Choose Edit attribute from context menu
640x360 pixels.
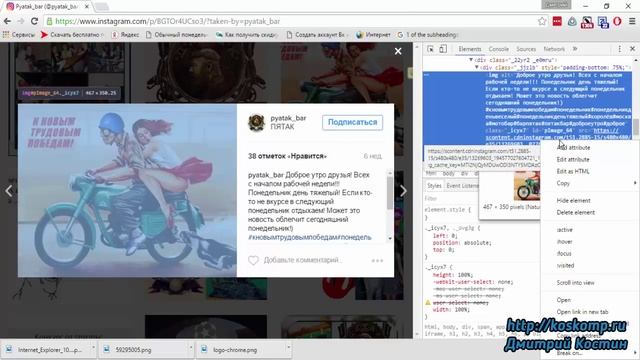coord(573,159)
